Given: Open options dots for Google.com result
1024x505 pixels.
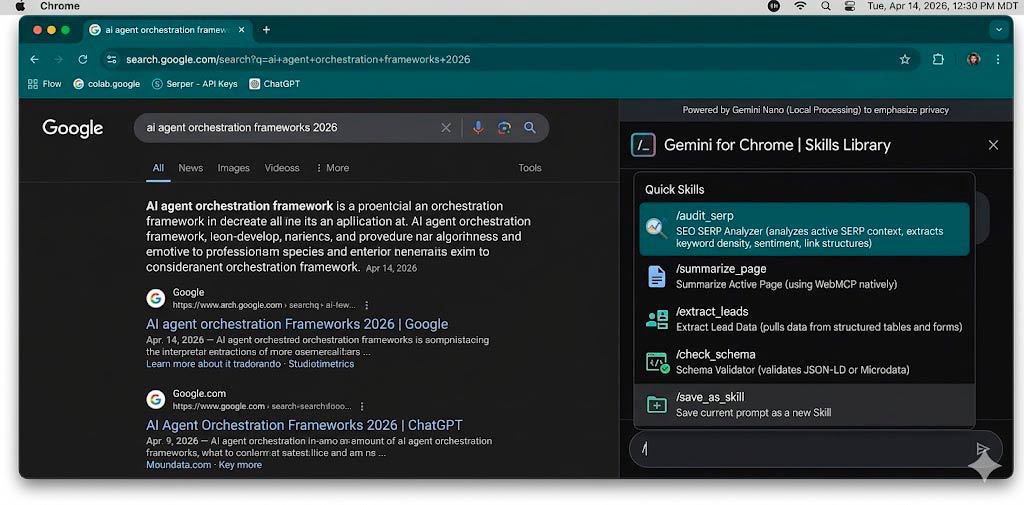Looking at the screenshot, I should tap(362, 406).
